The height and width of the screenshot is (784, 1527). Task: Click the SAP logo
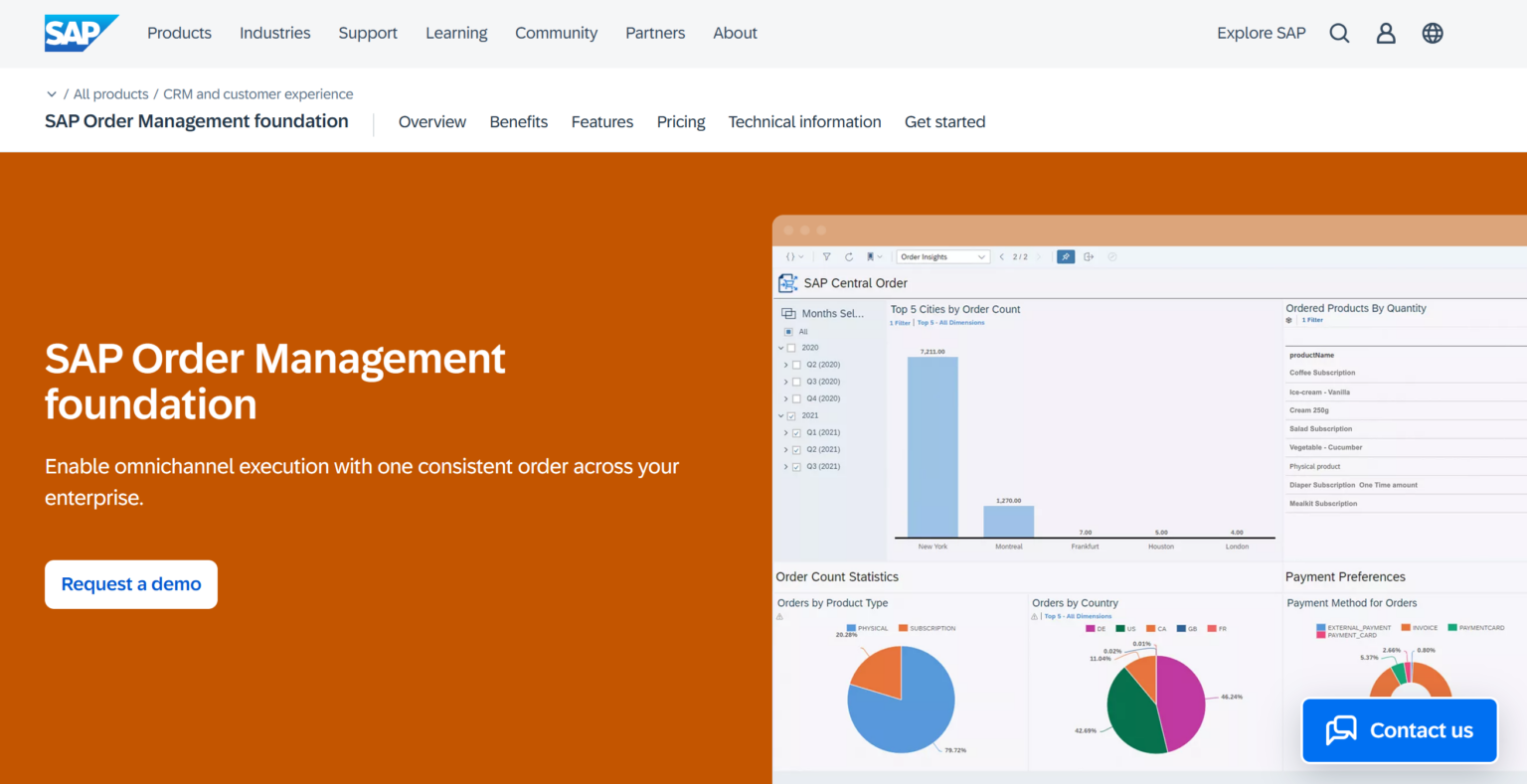pos(78,33)
